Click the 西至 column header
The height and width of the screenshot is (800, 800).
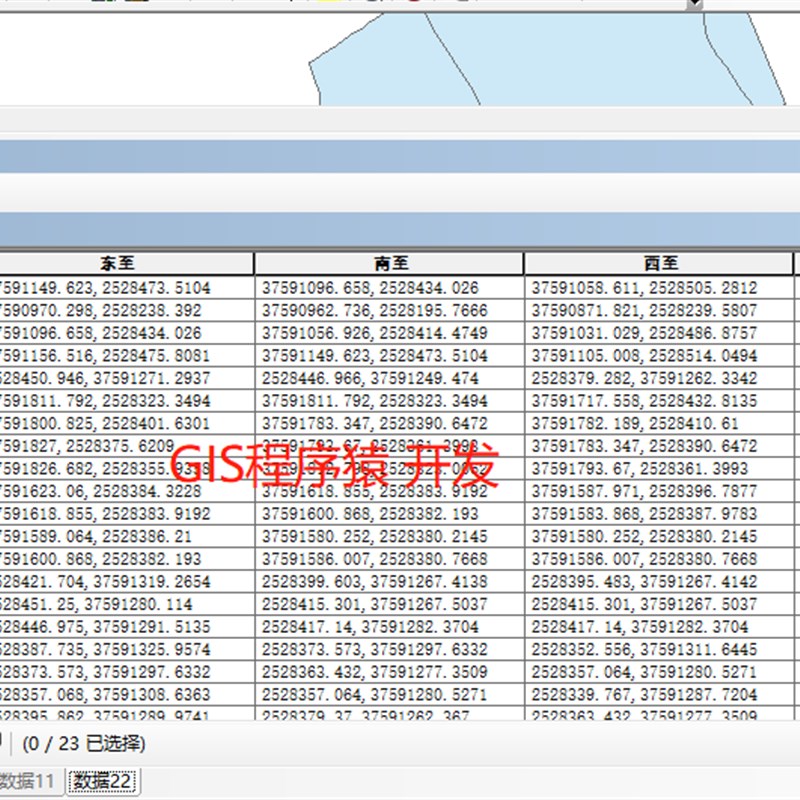[x=659, y=263]
